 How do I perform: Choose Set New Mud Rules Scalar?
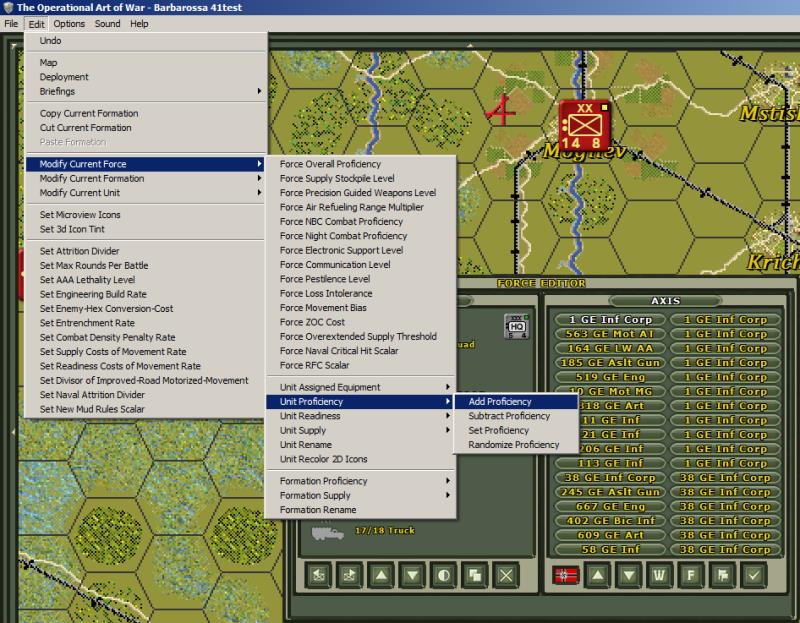145,409
